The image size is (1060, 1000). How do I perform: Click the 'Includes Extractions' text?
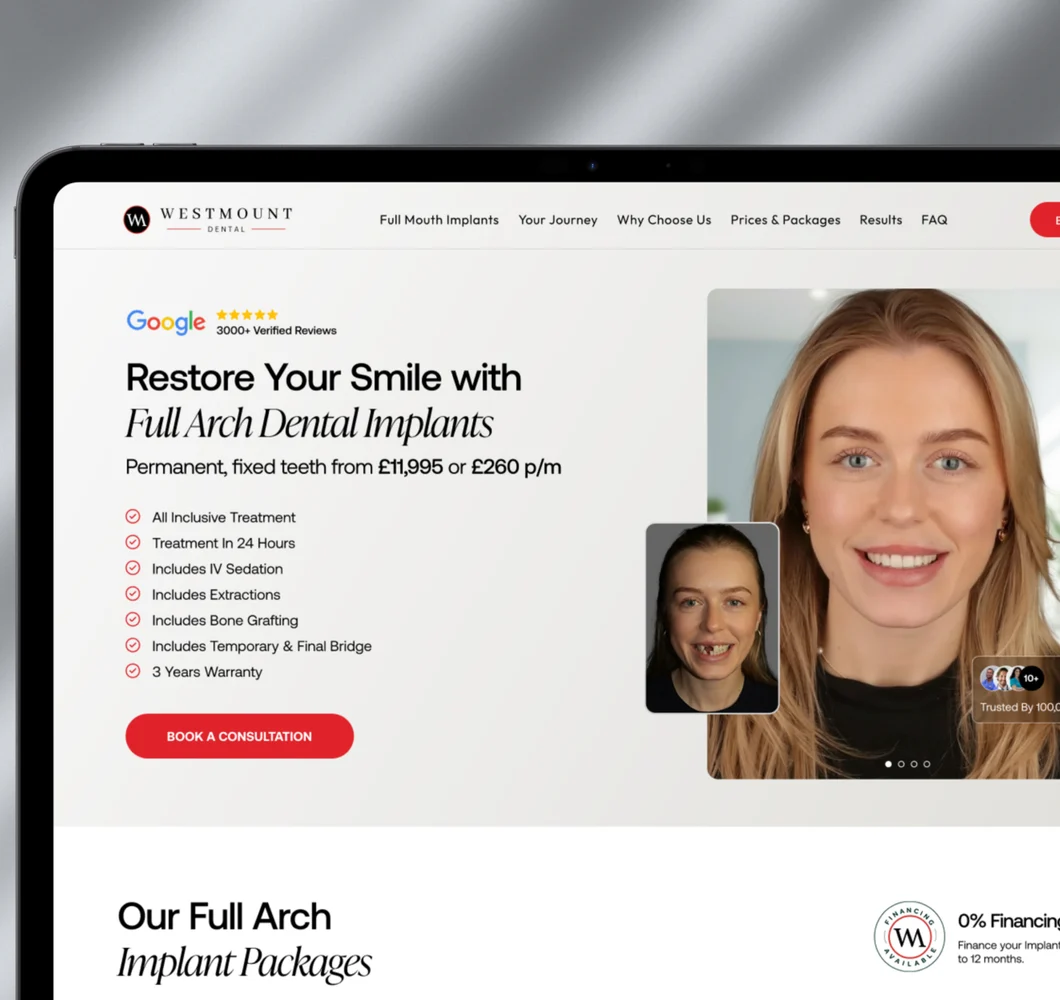click(x=216, y=594)
